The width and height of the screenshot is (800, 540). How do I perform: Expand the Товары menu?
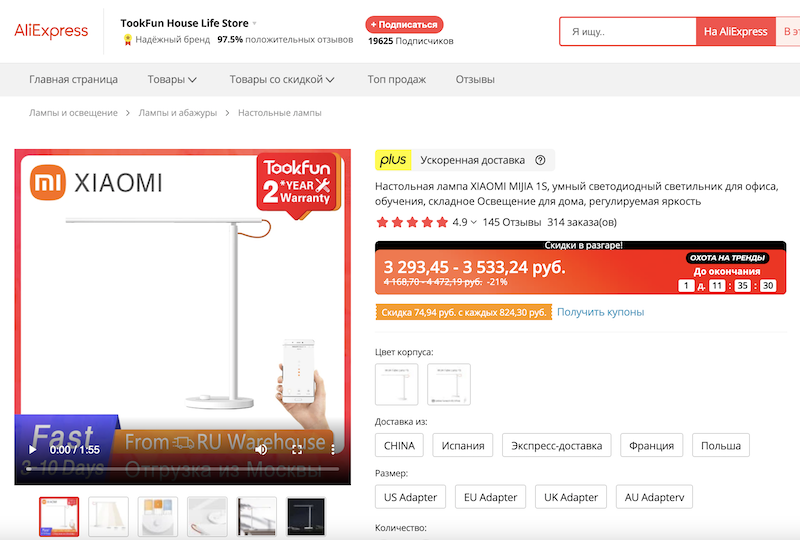(x=172, y=80)
